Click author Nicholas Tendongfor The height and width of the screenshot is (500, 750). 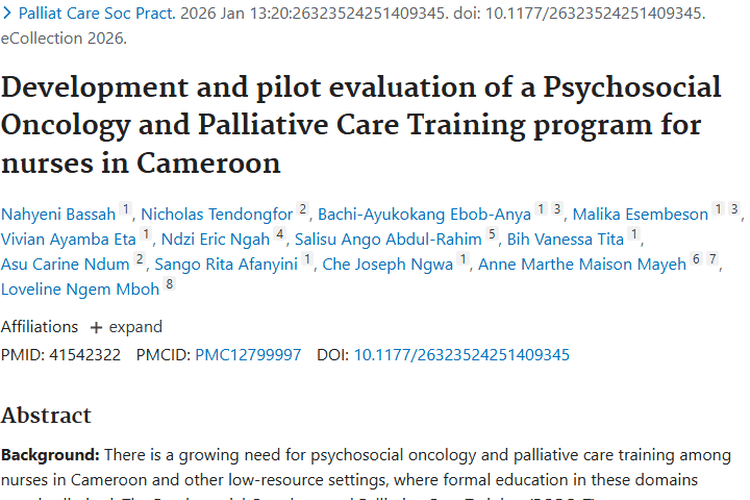[217, 213]
